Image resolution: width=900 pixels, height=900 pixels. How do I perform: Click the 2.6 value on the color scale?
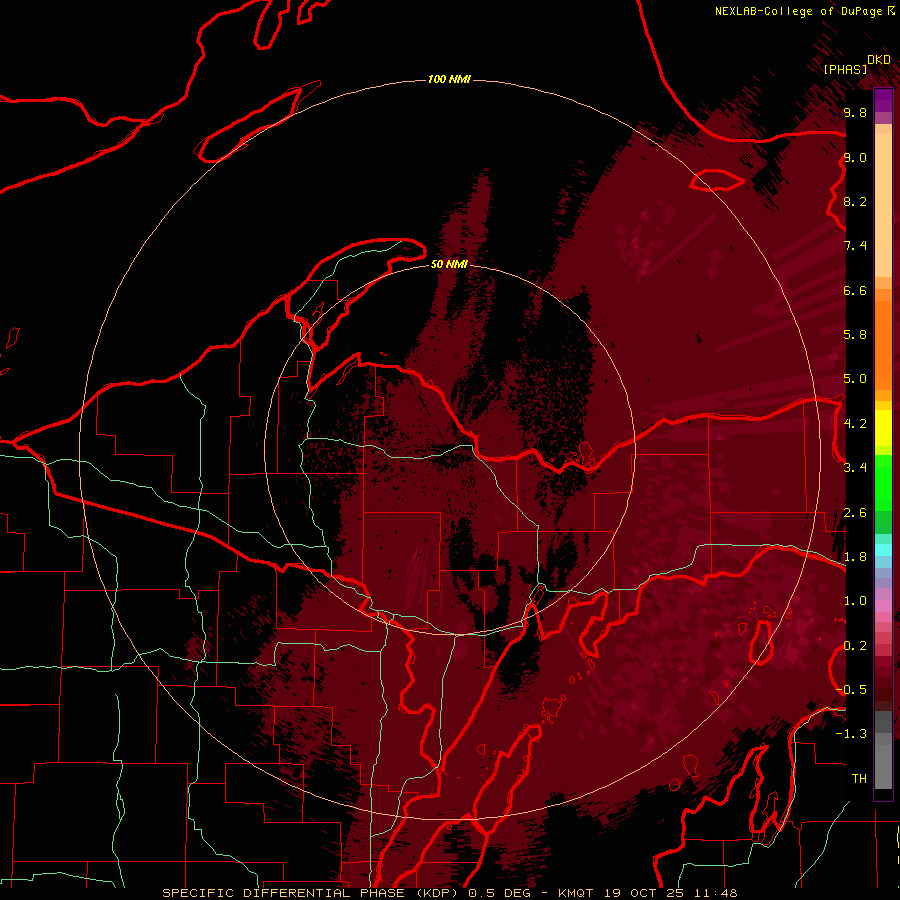click(855, 513)
